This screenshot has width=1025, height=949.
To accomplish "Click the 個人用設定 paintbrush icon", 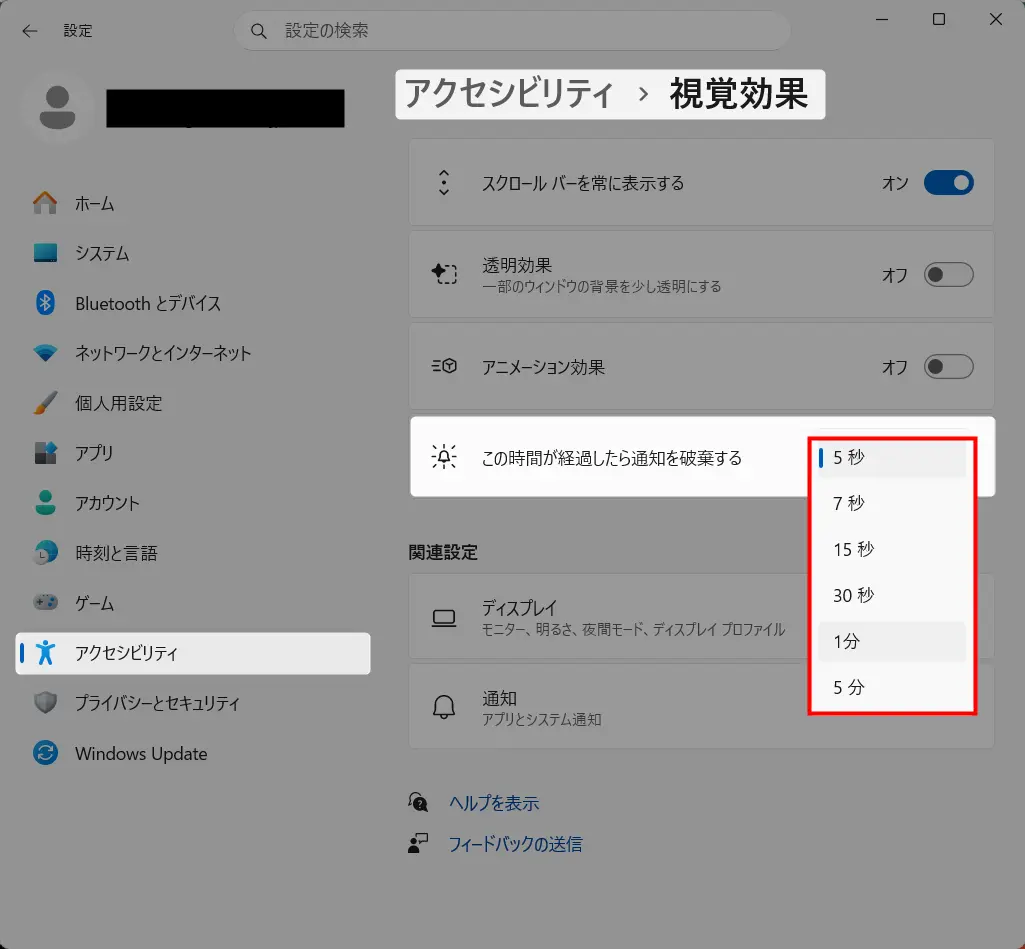I will pos(45,403).
